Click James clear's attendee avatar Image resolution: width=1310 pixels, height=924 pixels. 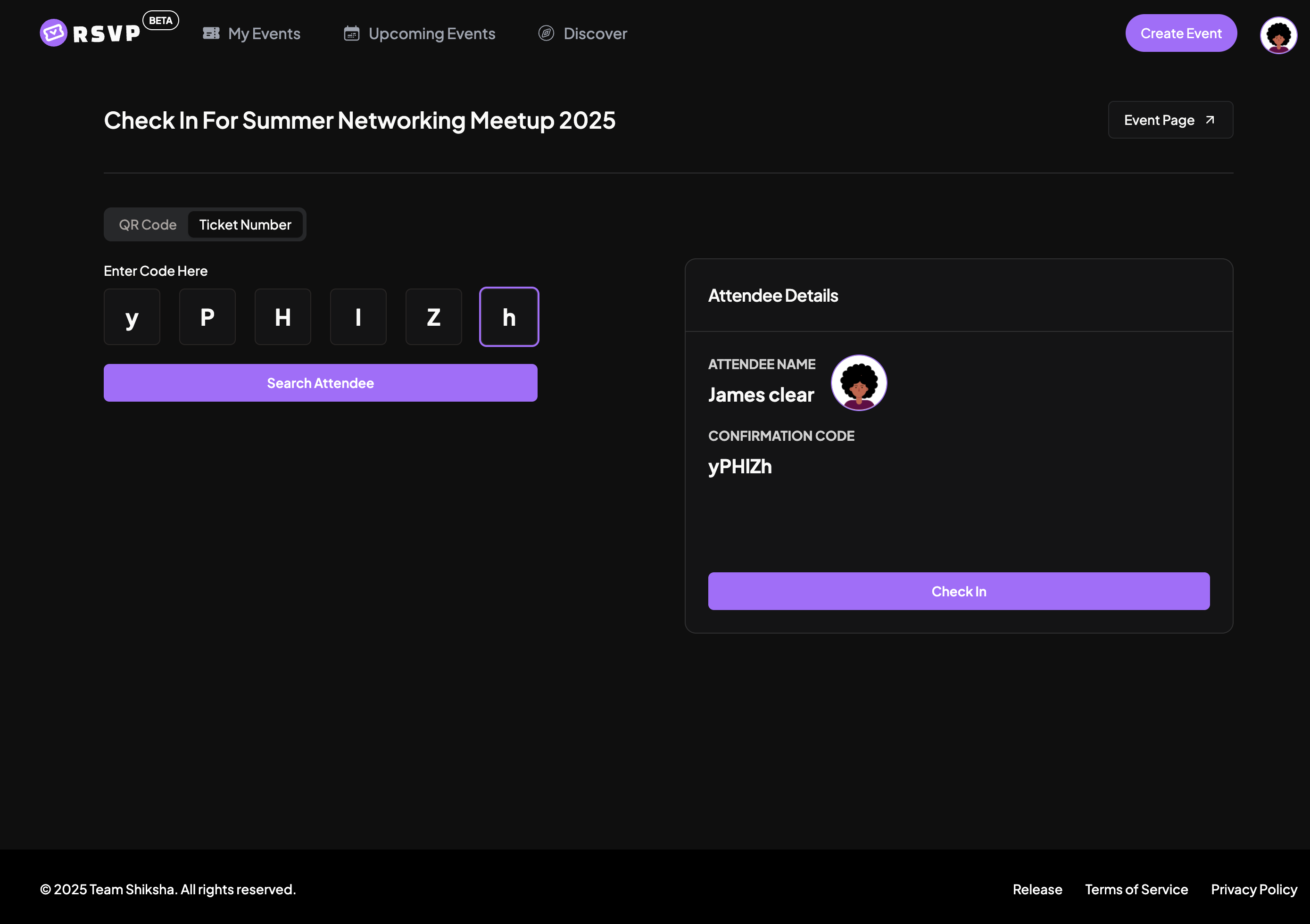858,382
